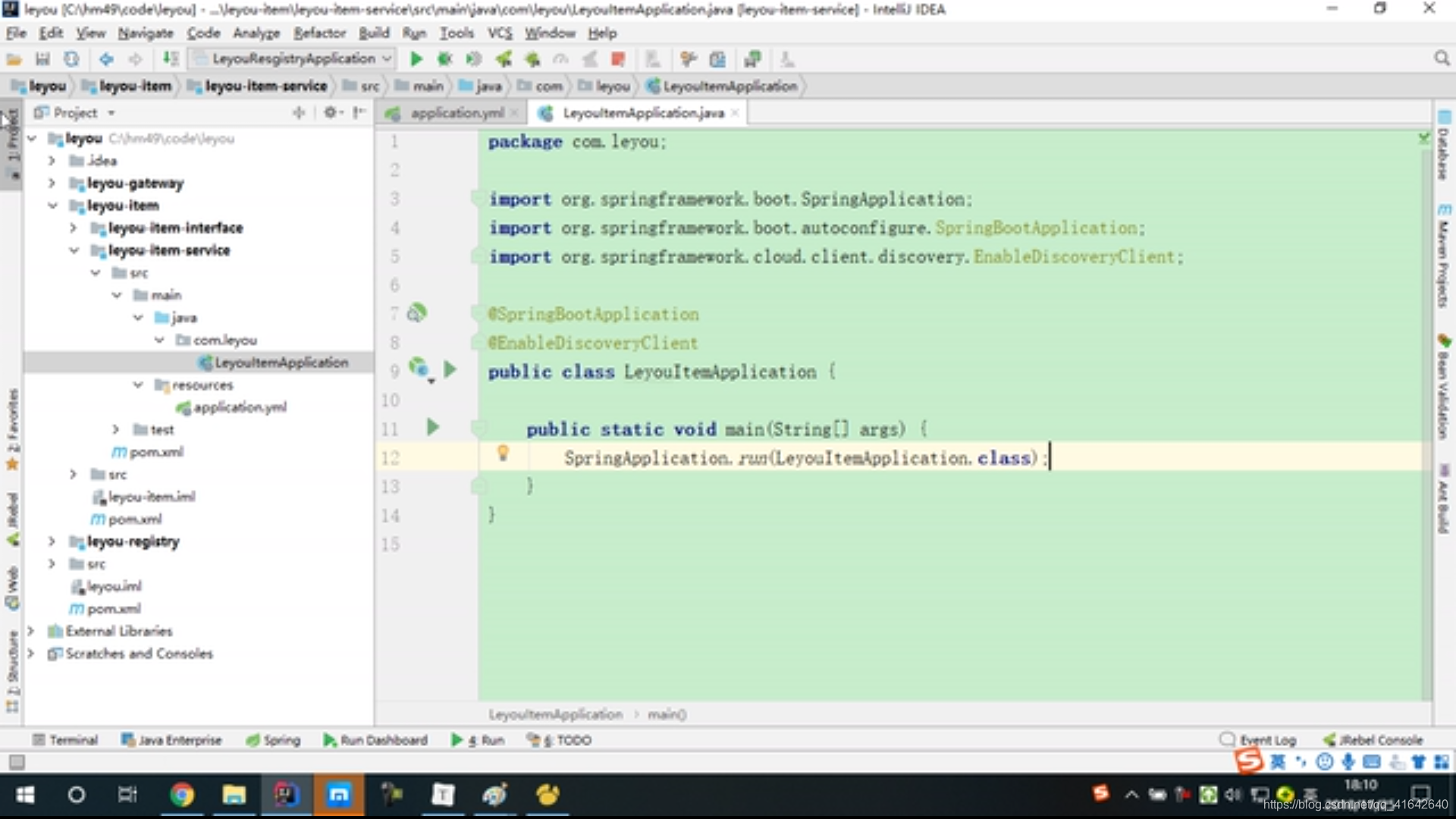Click the File Explorer icon in taskbar

[x=234, y=794]
